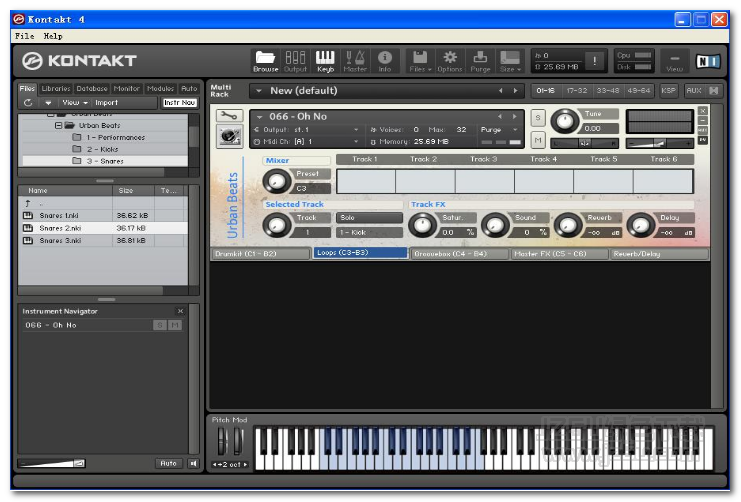Mute the instrument with M button
Viewport: 741px width, 502px height.
click(x=538, y=140)
